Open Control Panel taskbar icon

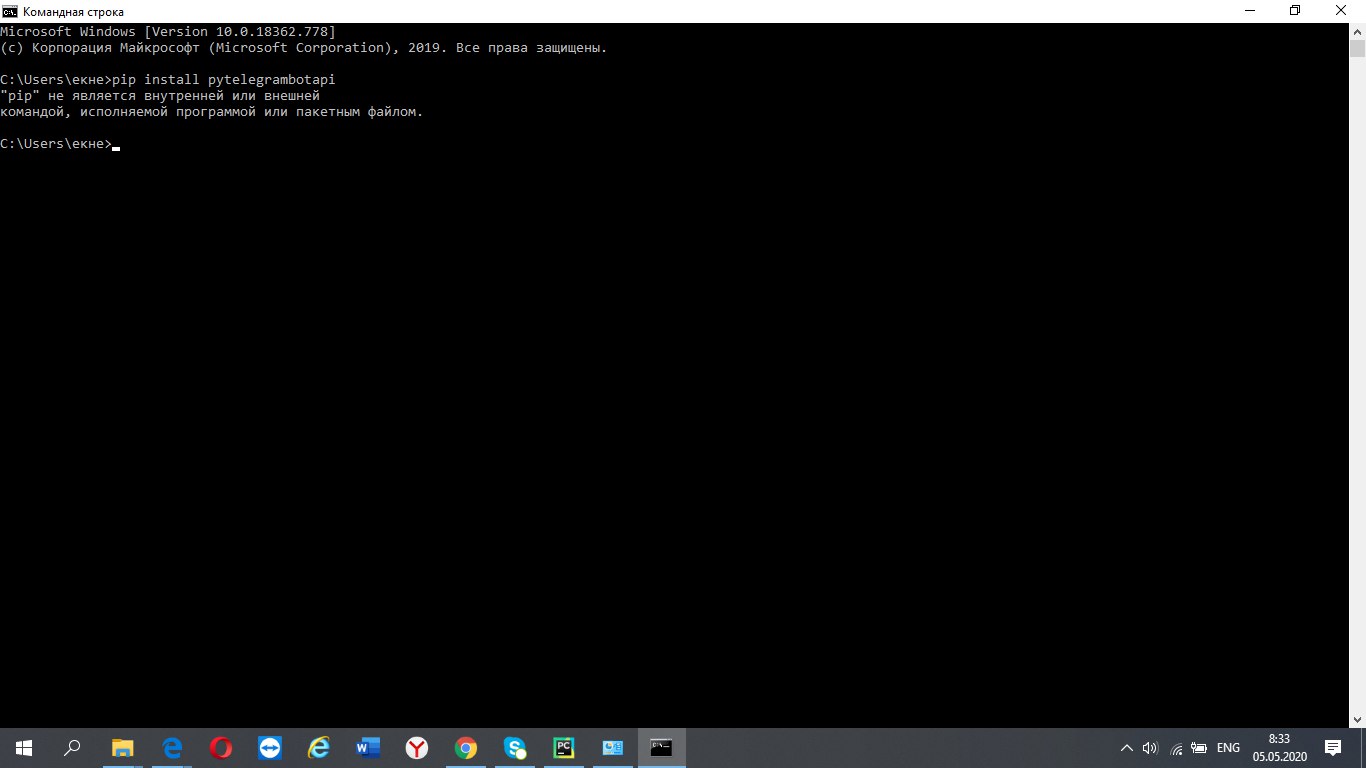(x=612, y=747)
